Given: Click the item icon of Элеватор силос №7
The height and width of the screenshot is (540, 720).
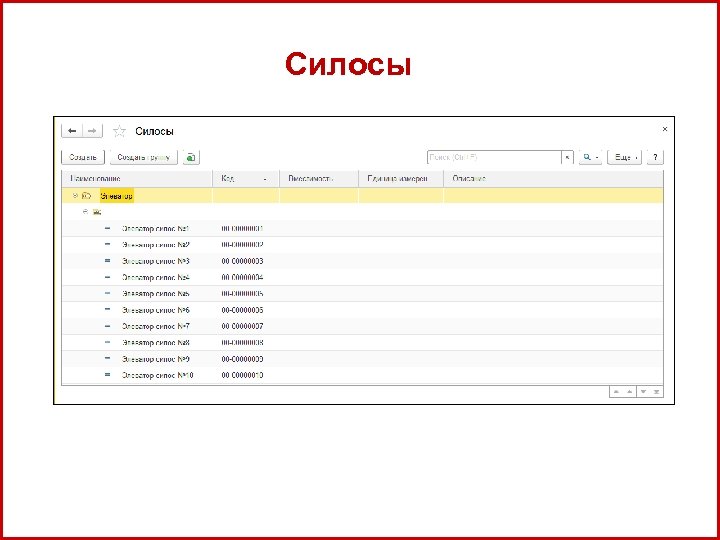Looking at the screenshot, I should click(x=107, y=326).
